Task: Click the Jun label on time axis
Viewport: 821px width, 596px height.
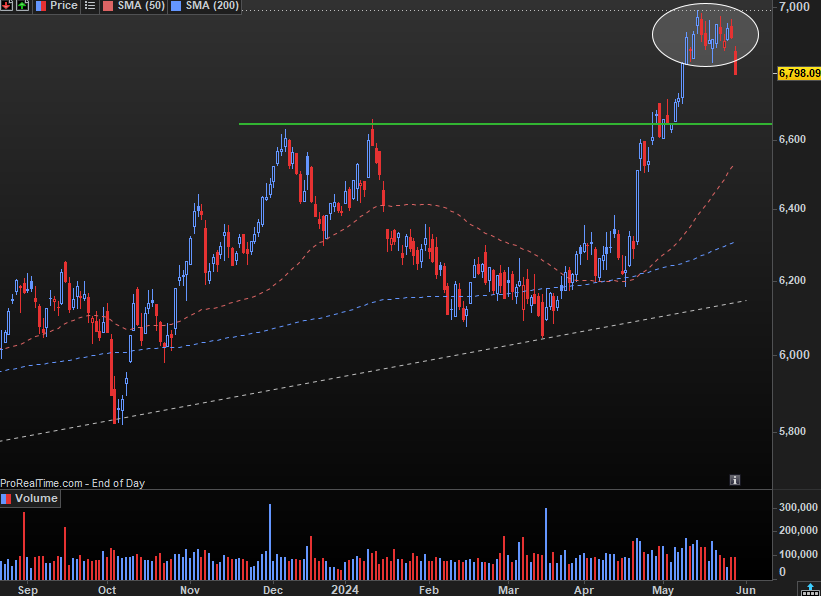Action: [746, 590]
